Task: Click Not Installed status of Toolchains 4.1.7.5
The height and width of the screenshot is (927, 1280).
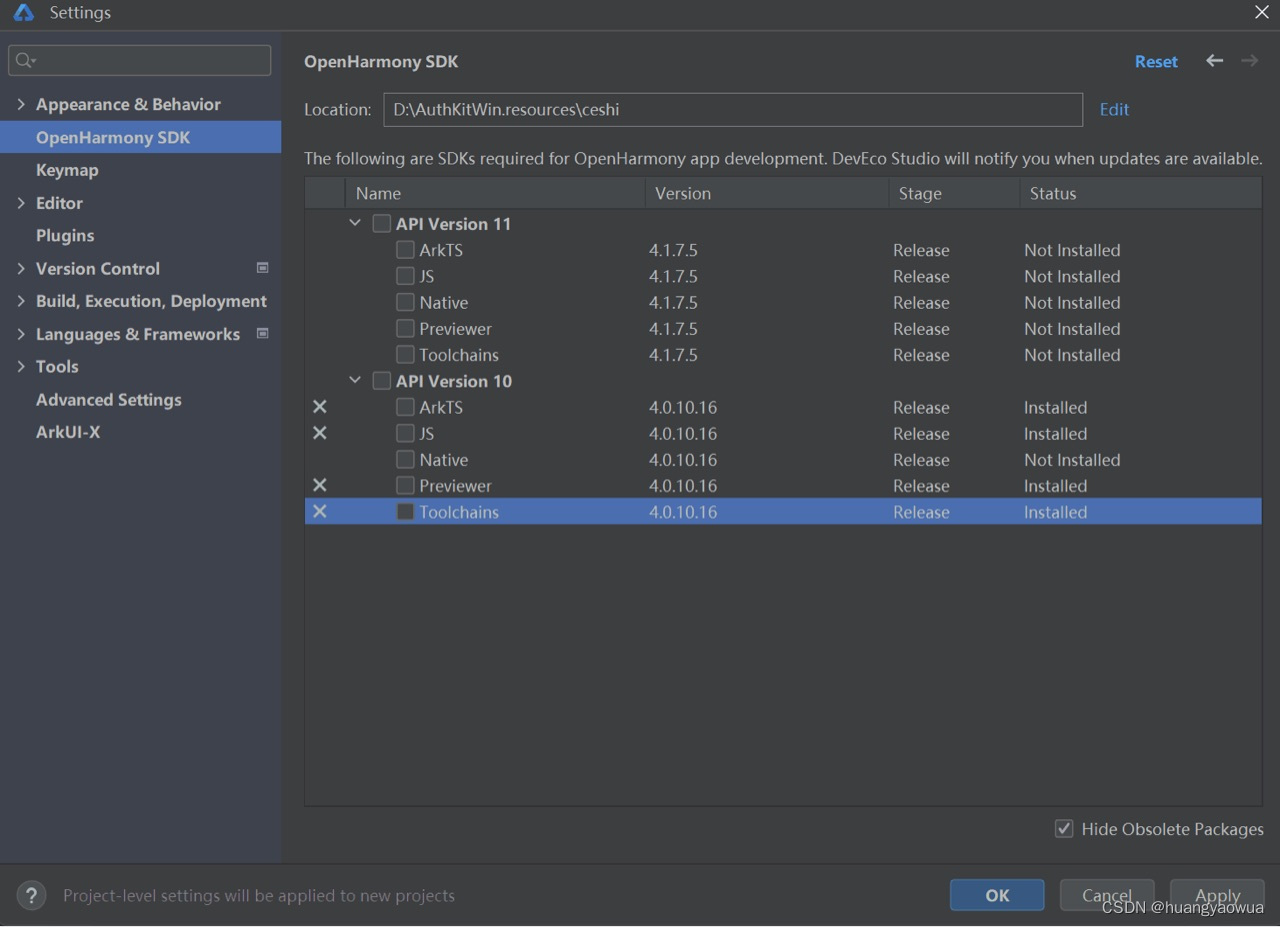Action: click(x=1072, y=354)
